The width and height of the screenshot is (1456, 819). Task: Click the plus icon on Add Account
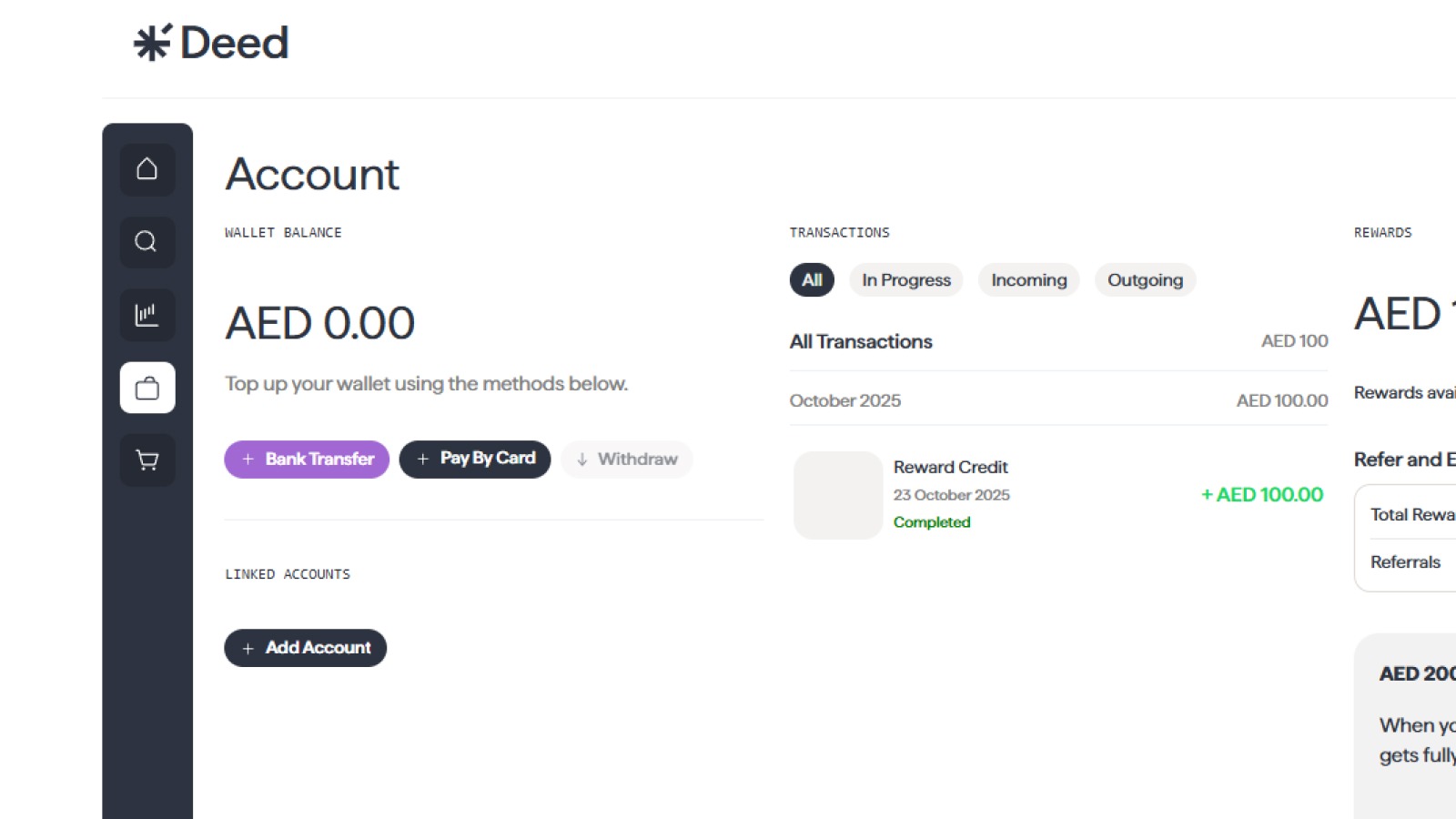tap(248, 648)
